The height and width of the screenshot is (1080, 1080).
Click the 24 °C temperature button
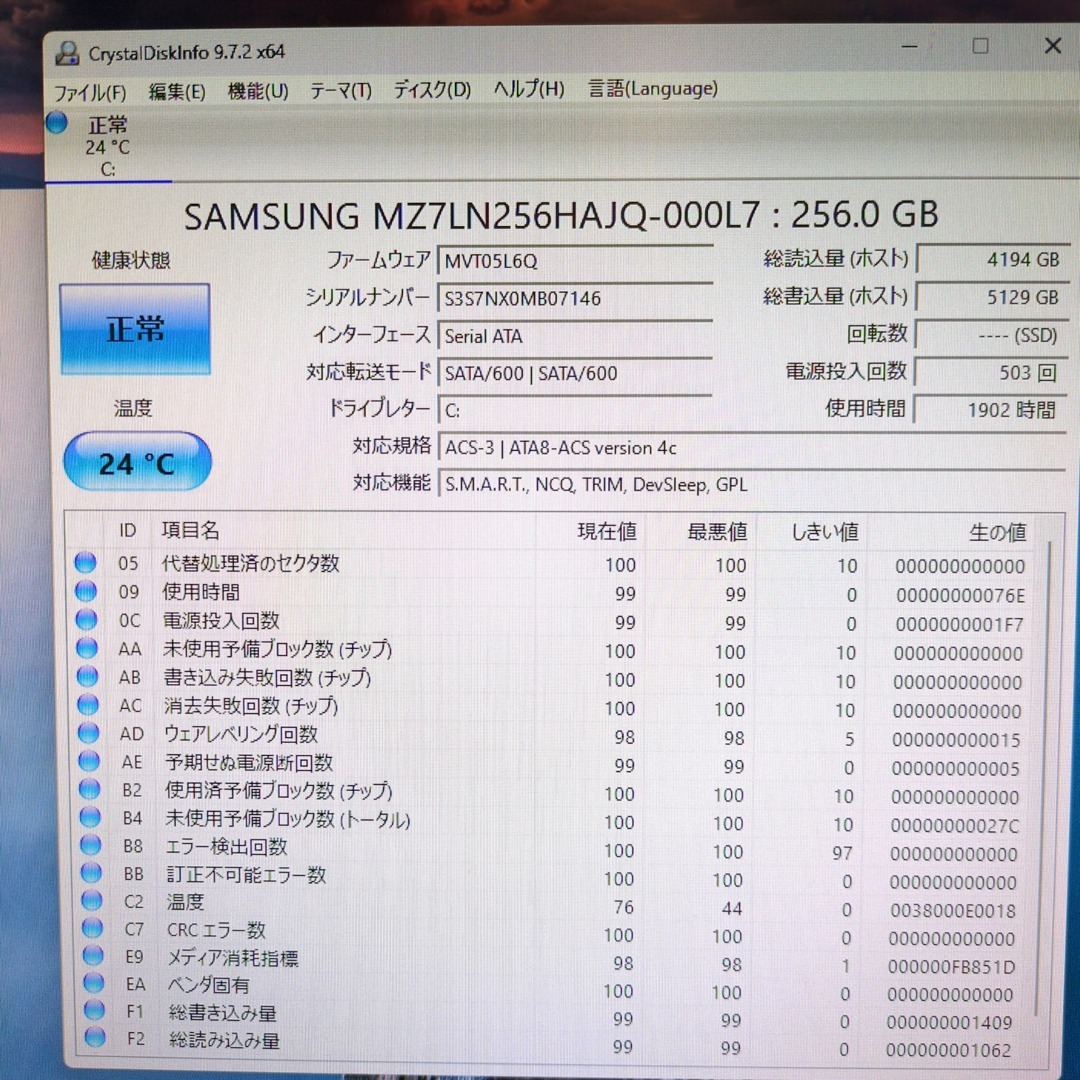[x=137, y=461]
